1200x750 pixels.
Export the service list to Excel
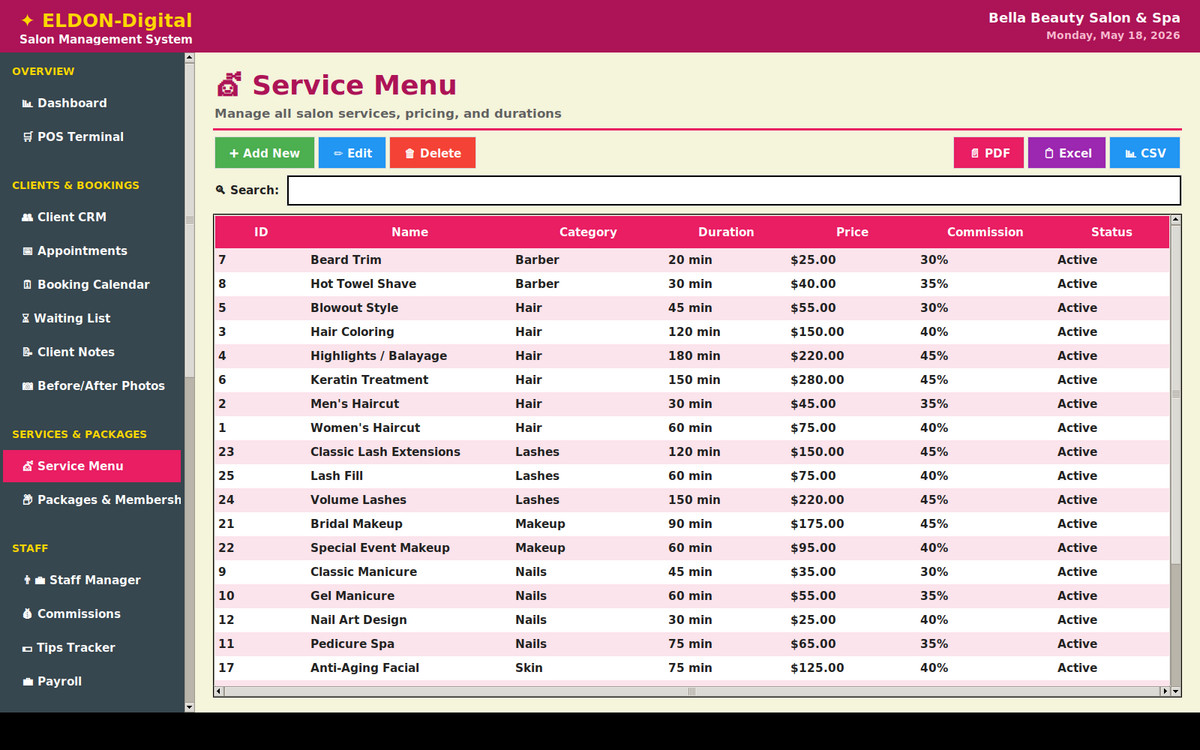pyautogui.click(x=1067, y=153)
